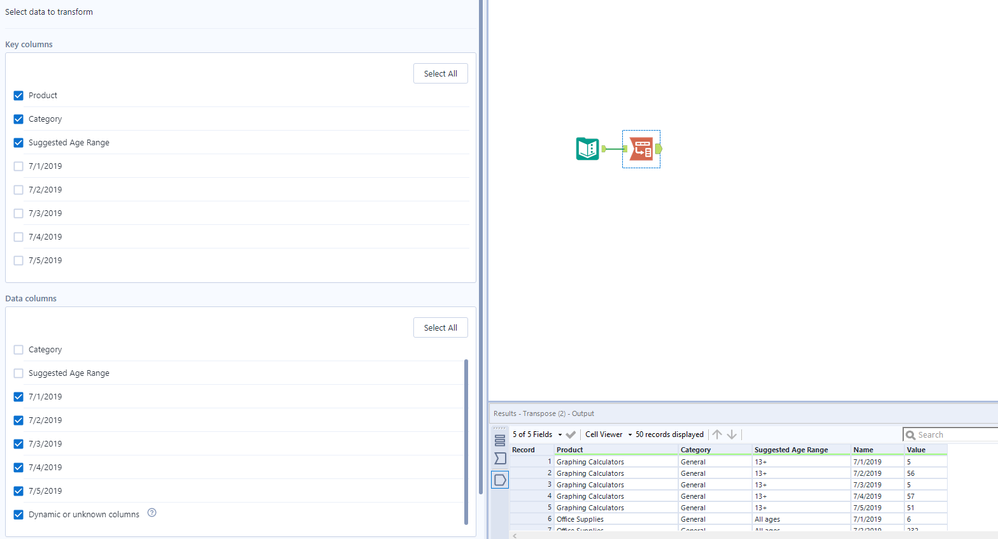The image size is (998, 539).
Task: Click left arrow of Results horizontal scrollbar
Action: (x=515, y=535)
